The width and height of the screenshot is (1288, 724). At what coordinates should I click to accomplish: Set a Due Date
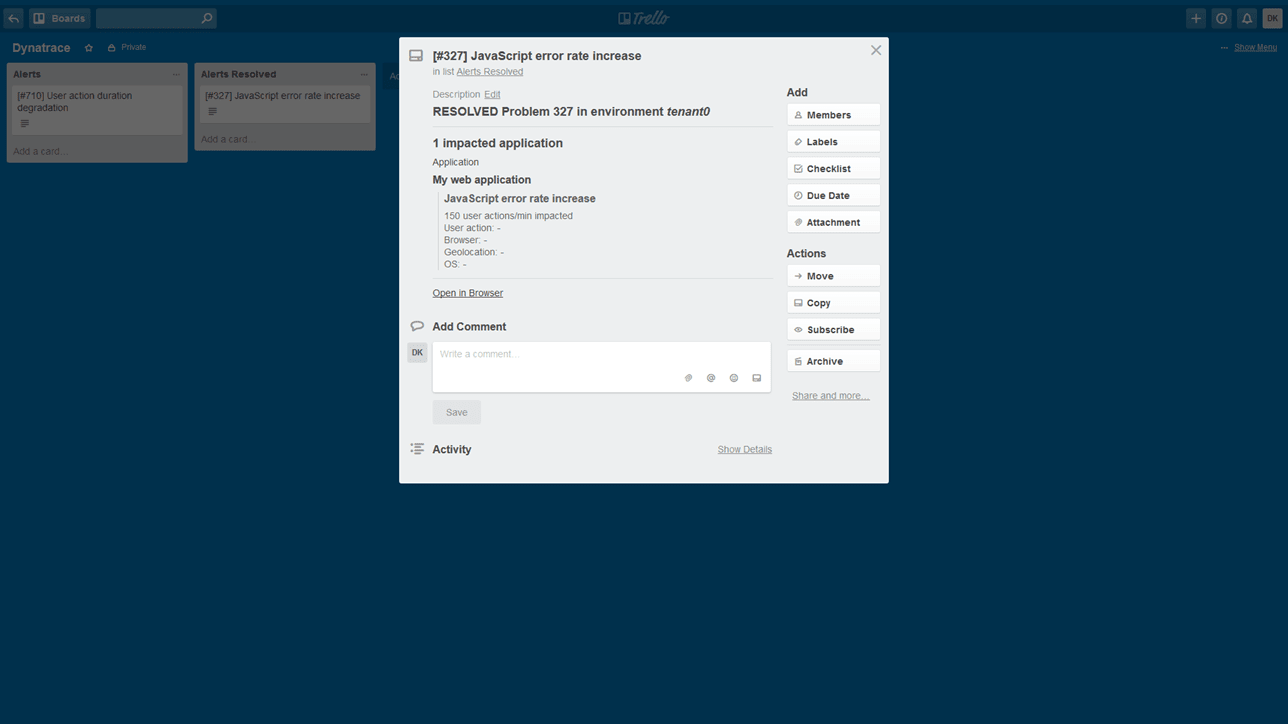coord(833,196)
